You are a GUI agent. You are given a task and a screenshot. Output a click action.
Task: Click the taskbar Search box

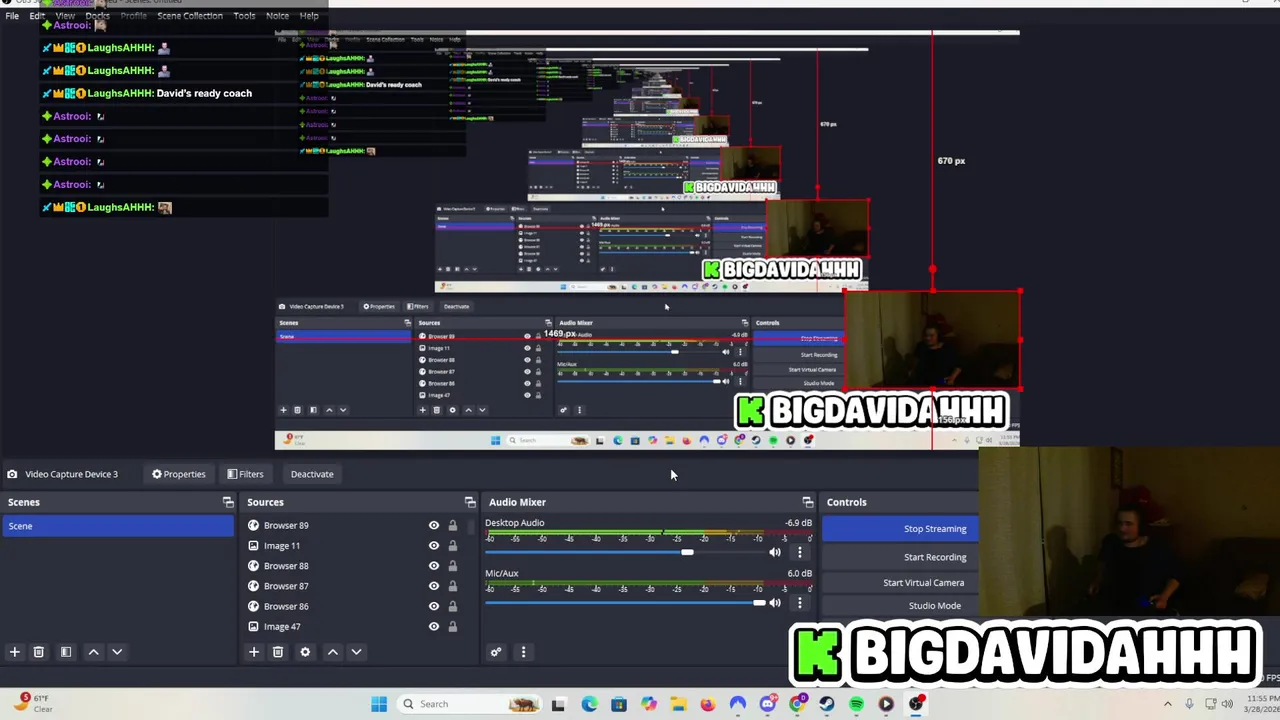[470, 704]
